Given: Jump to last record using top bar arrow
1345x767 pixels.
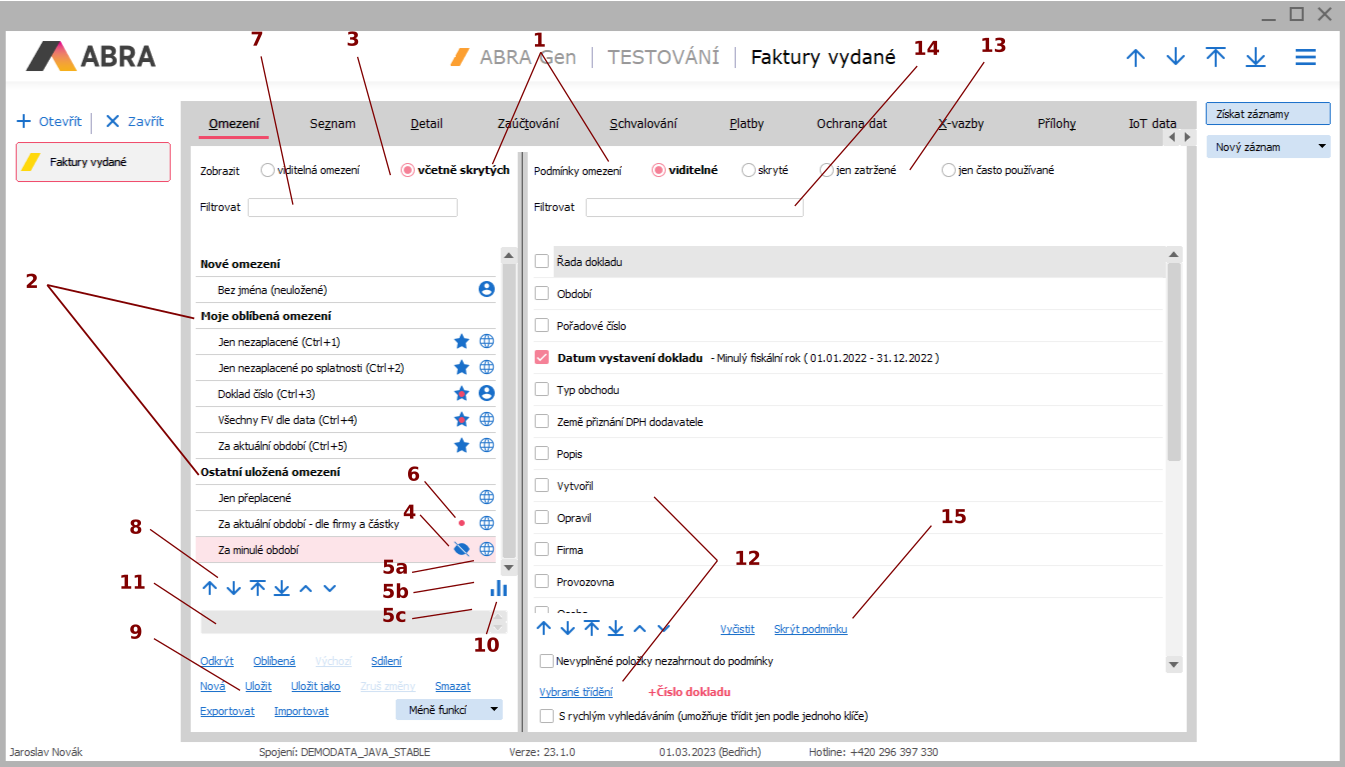Looking at the screenshot, I should [x=1255, y=57].
